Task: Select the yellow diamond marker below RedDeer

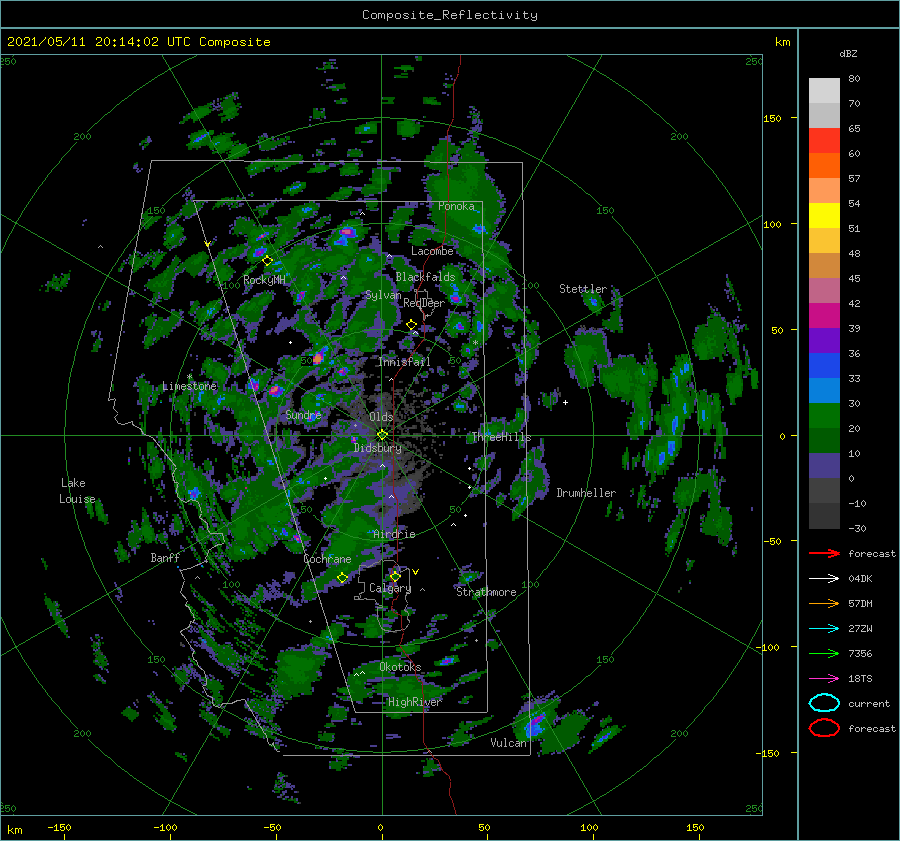Action: click(x=412, y=325)
